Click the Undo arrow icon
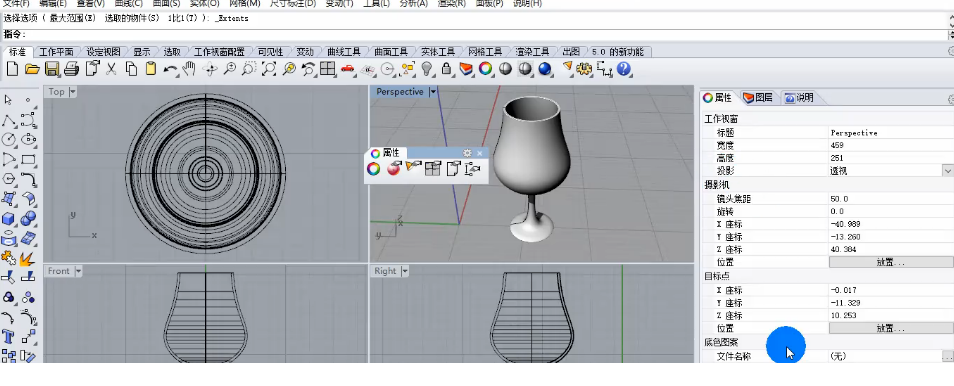This screenshot has width=954, height=386. click(170, 69)
